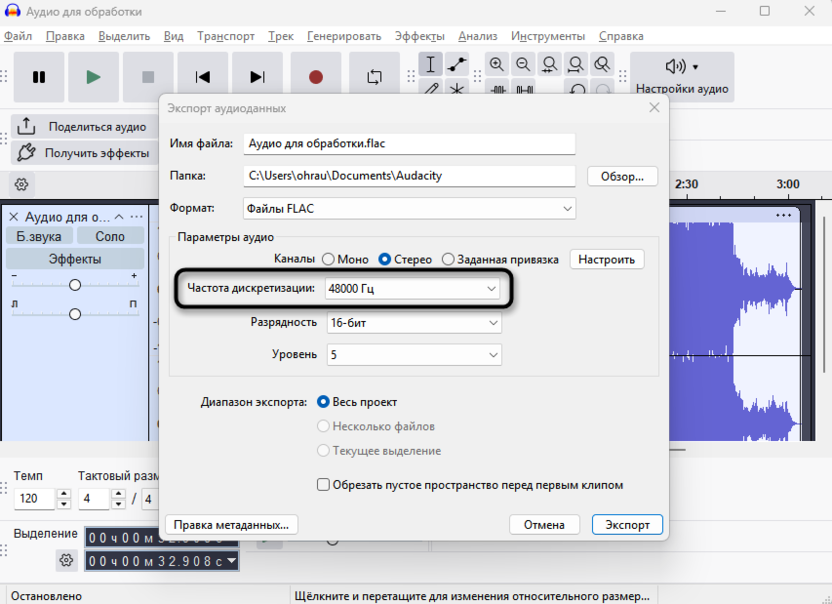832x604 pixels.
Task: Skip to end of the track
Action: click(x=258, y=77)
